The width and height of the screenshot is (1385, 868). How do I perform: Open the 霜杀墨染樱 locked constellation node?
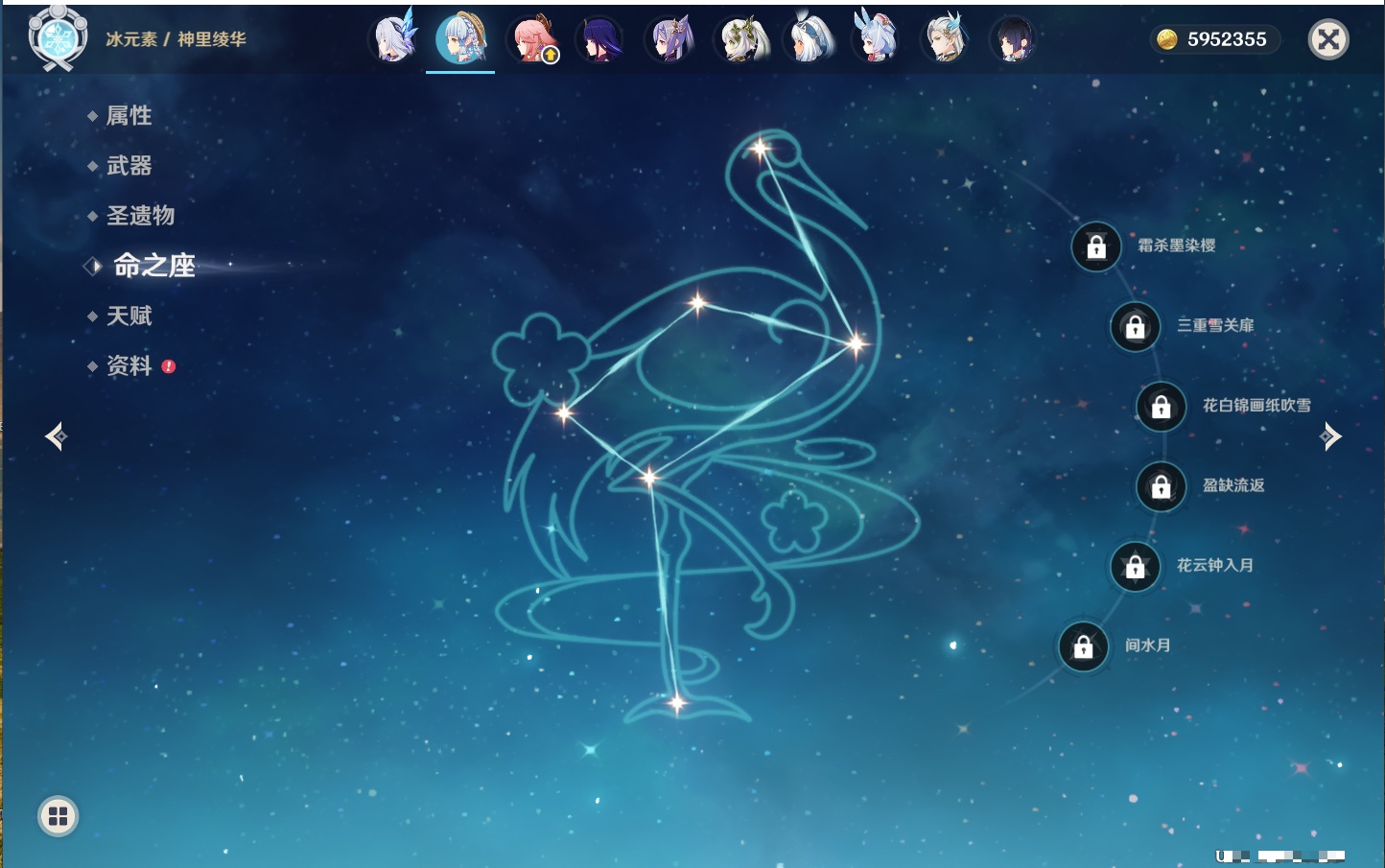(x=1096, y=246)
